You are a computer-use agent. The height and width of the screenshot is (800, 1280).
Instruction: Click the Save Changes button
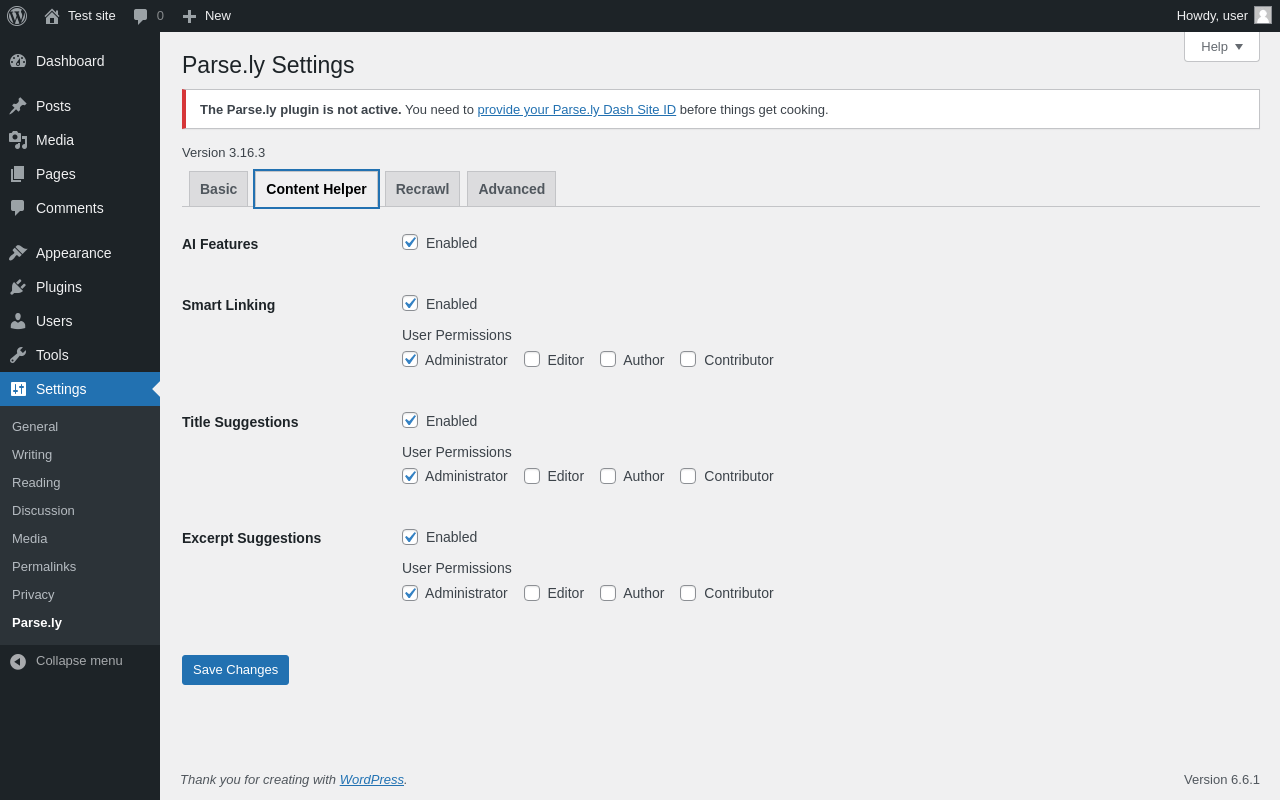click(235, 670)
